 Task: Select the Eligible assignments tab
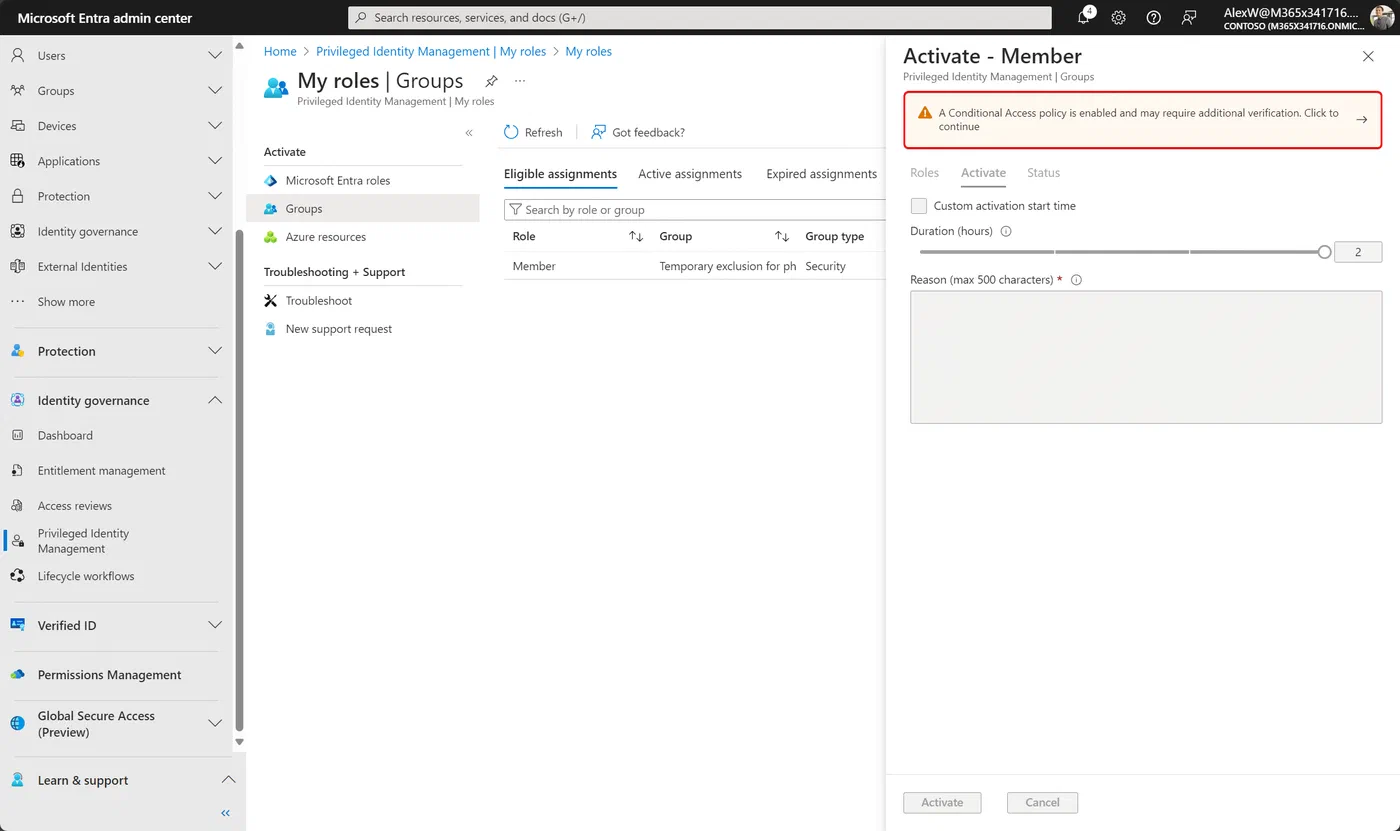560,174
